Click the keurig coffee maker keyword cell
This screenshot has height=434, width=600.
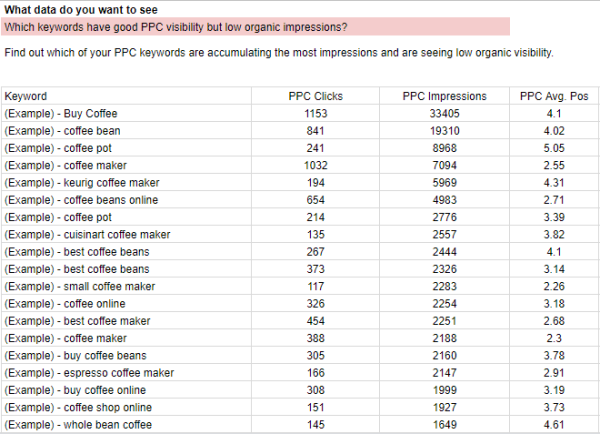tap(126, 183)
